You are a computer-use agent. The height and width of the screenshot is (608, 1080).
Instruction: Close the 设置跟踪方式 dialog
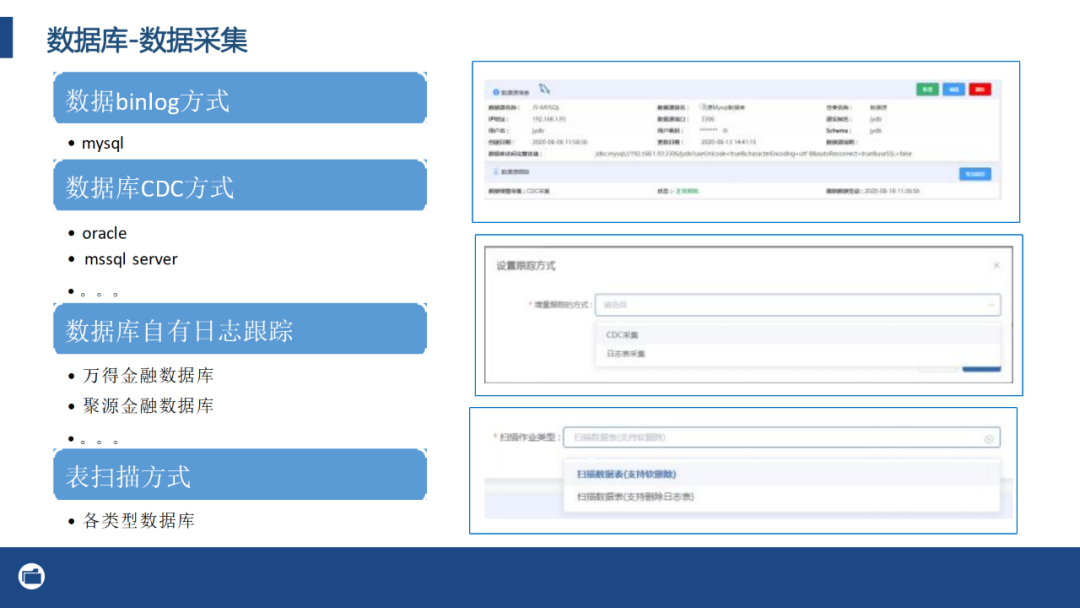tap(996, 265)
